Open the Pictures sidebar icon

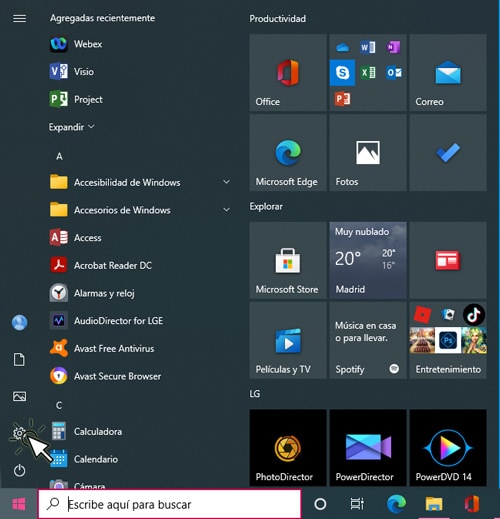point(19,396)
